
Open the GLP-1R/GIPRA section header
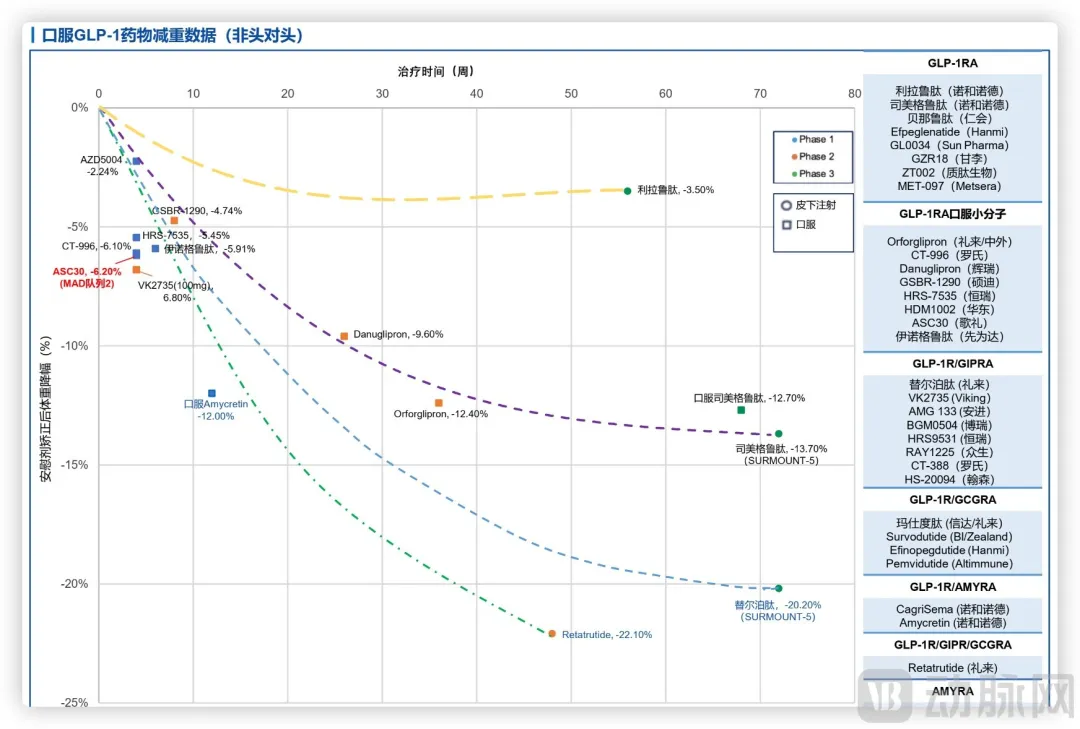(952, 364)
